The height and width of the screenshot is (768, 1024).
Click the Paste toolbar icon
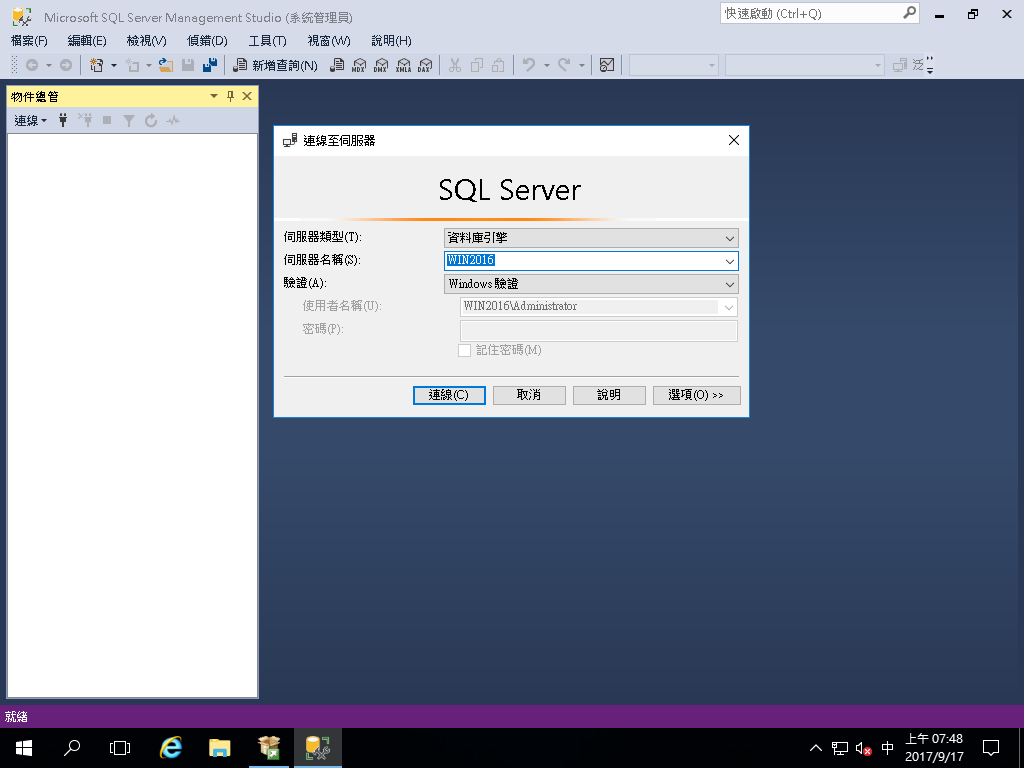point(498,65)
